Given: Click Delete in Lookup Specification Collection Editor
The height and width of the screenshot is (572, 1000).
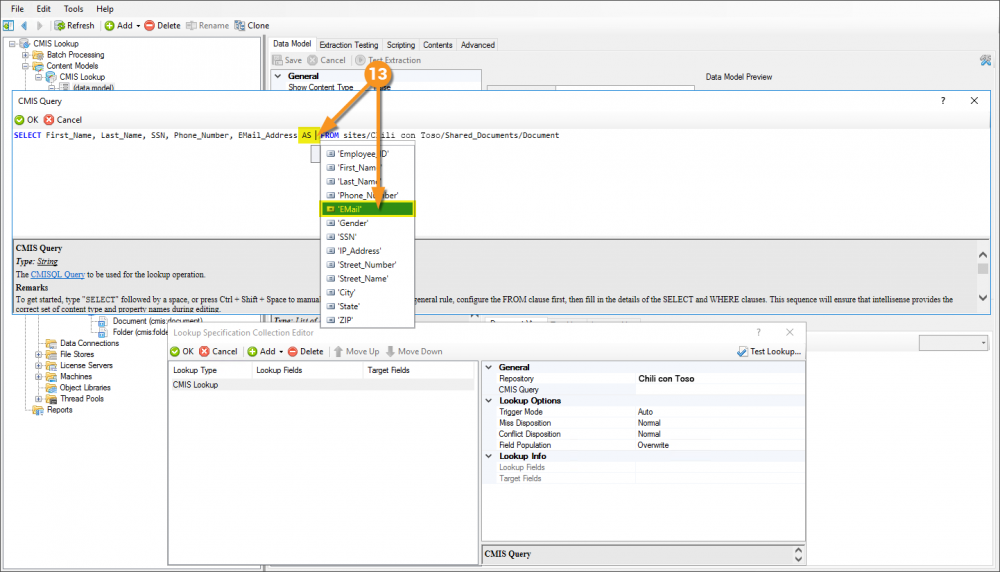Looking at the screenshot, I should click(x=305, y=351).
